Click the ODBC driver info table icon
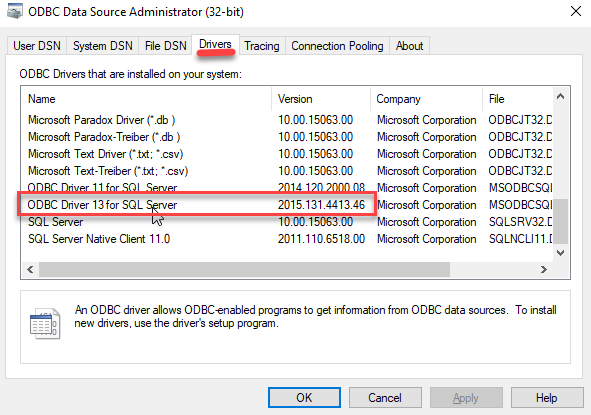591x415 pixels. (45, 323)
